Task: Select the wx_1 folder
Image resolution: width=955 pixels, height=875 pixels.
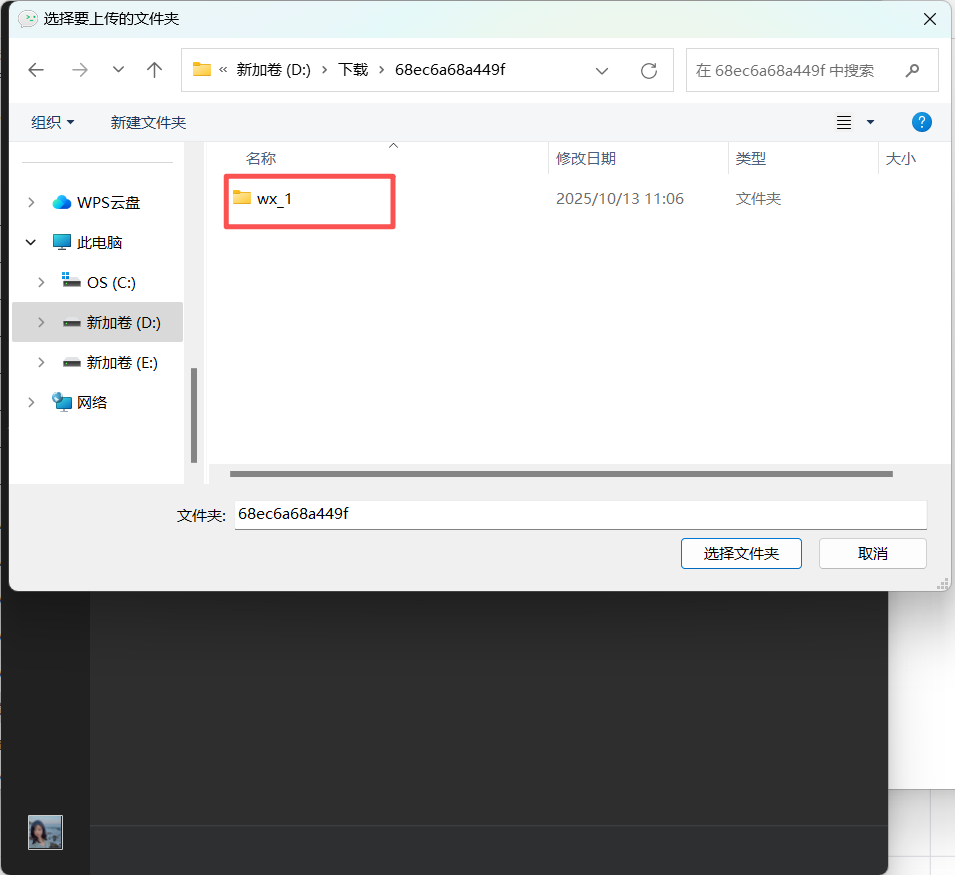Action: [x=274, y=199]
